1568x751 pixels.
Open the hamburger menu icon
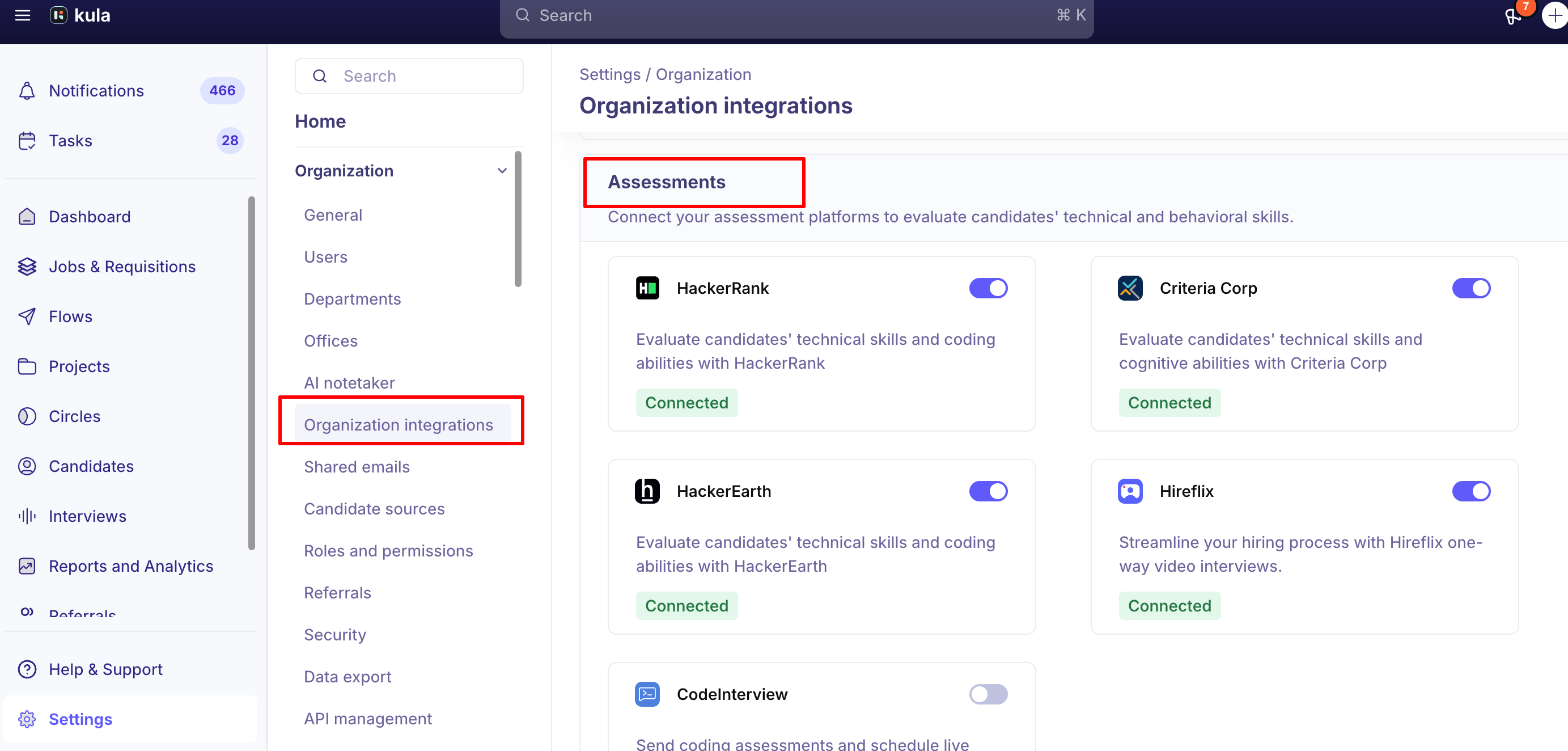coord(23,15)
